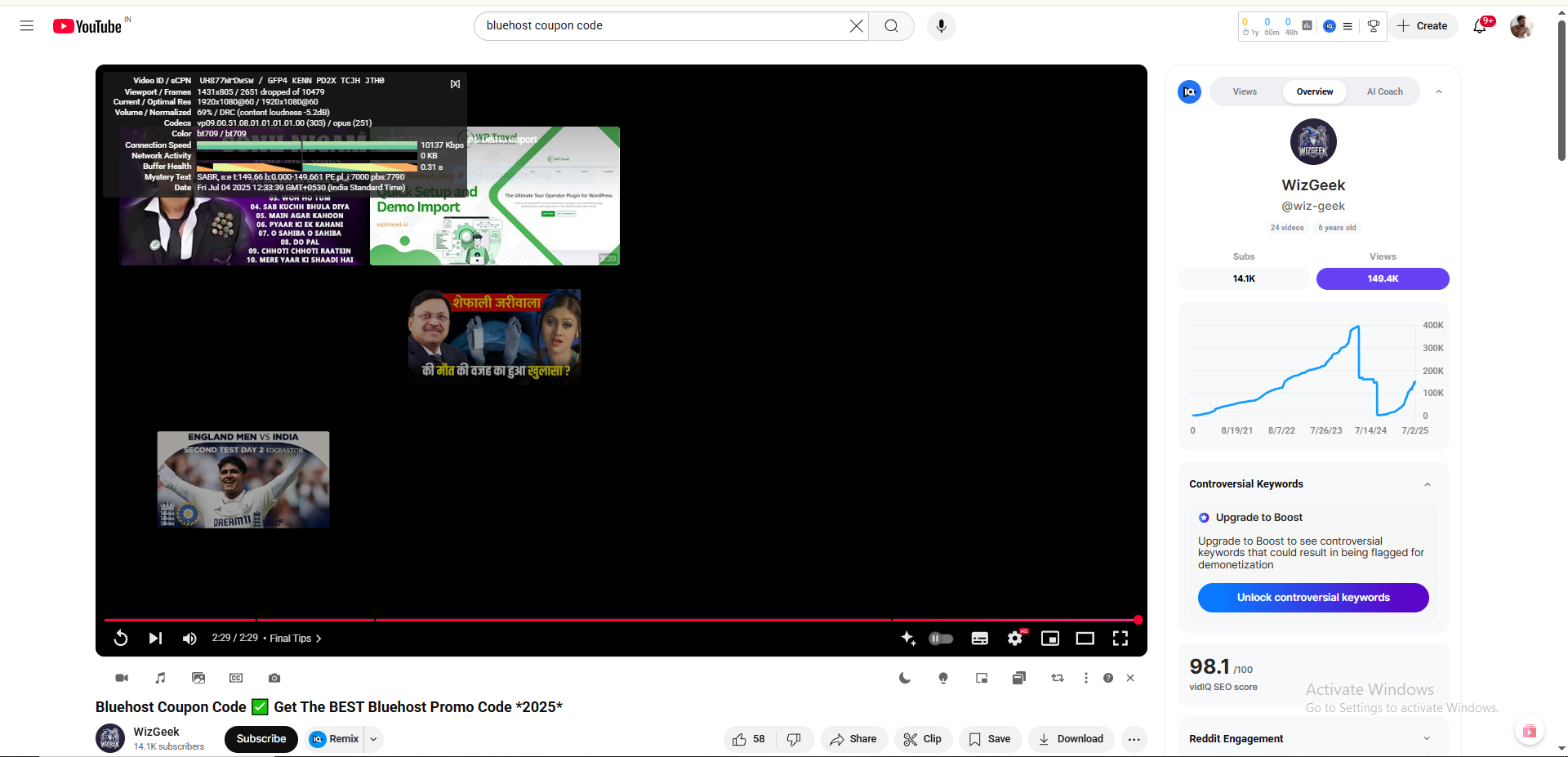The height and width of the screenshot is (757, 1568).
Task: Open the account avatar menu
Action: [1521, 26]
